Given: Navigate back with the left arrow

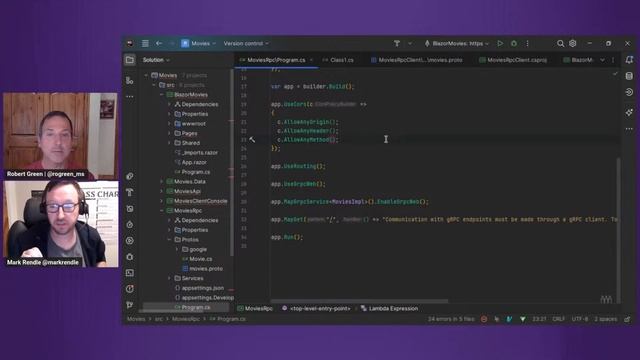Looking at the screenshot, I should pos(159,43).
